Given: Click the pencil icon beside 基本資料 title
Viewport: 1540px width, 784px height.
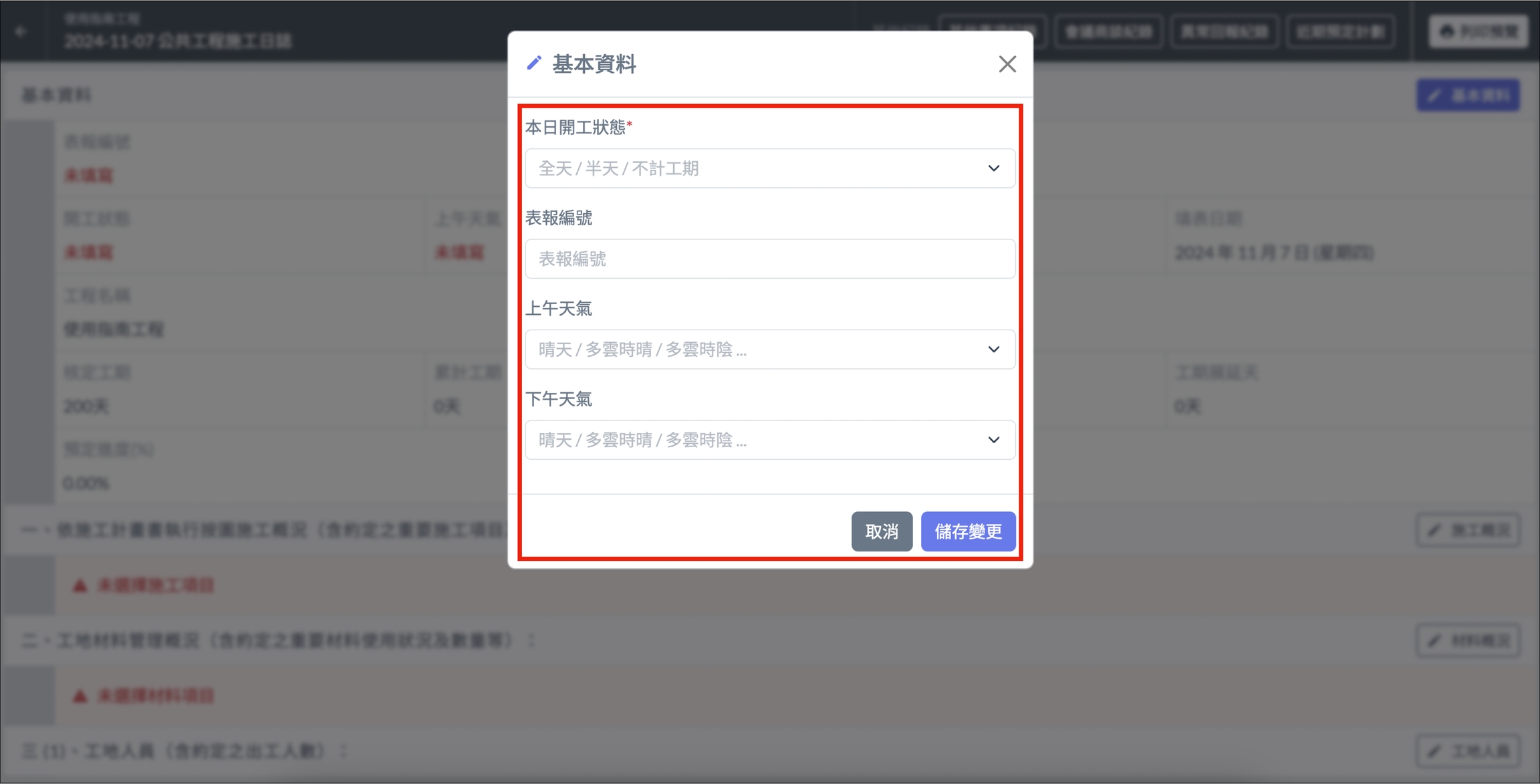Looking at the screenshot, I should (x=533, y=63).
